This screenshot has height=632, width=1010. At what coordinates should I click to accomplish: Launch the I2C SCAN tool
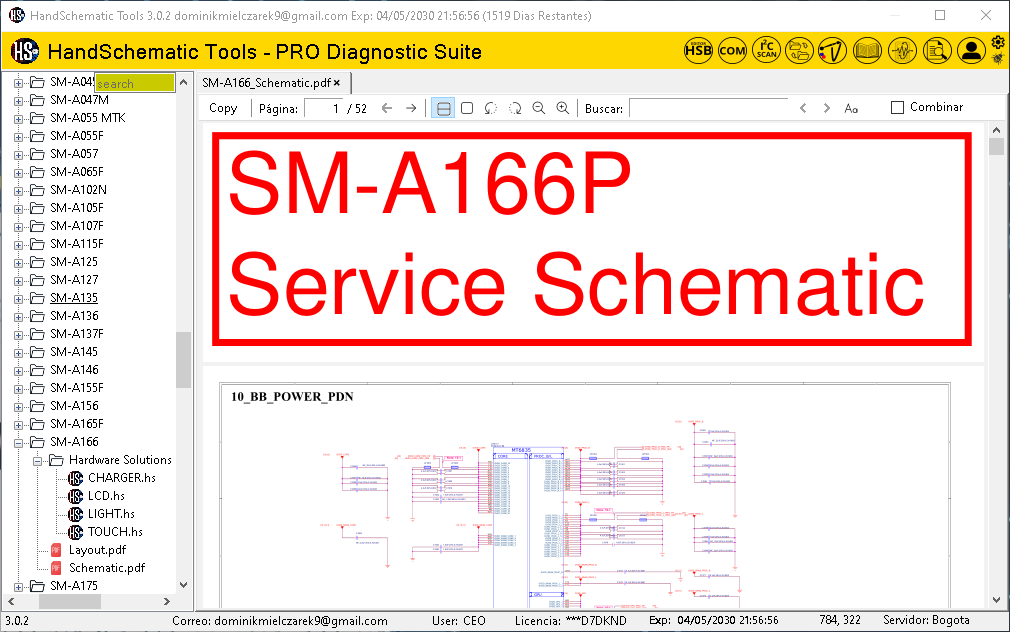click(x=767, y=50)
